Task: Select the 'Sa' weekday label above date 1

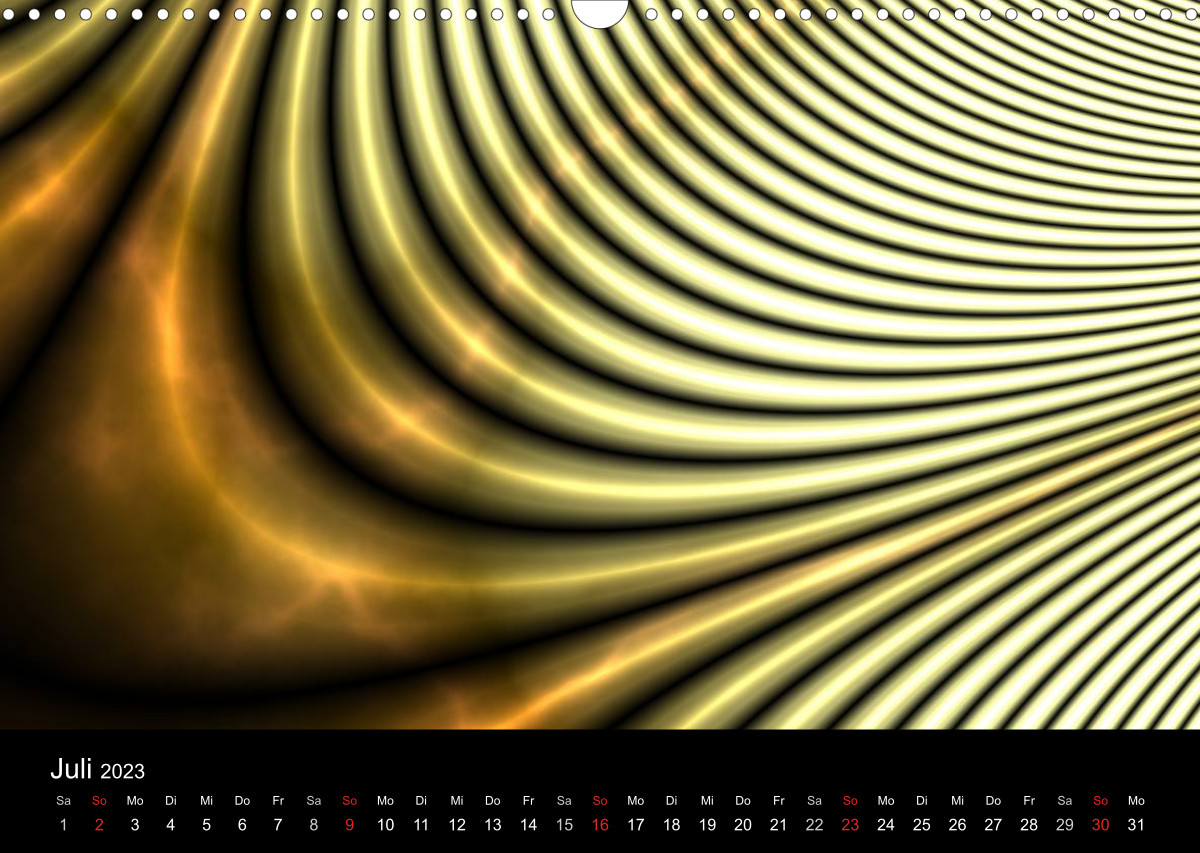Action: coord(63,800)
